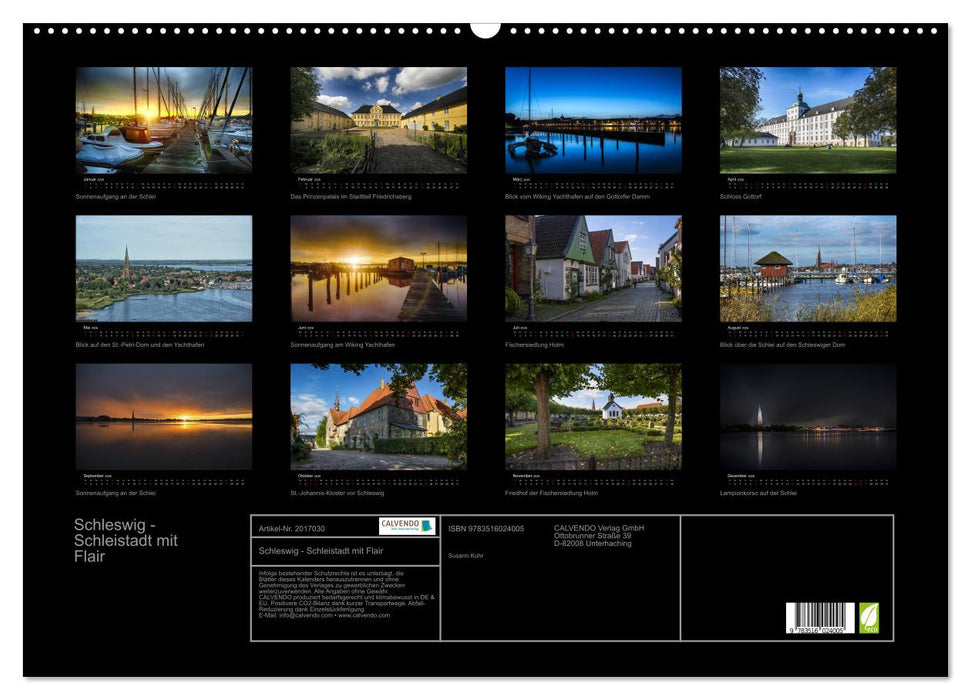Screen dimensions: 971x700
Task: Click the green eco leaf icon
Action: pyautogui.click(x=869, y=618)
